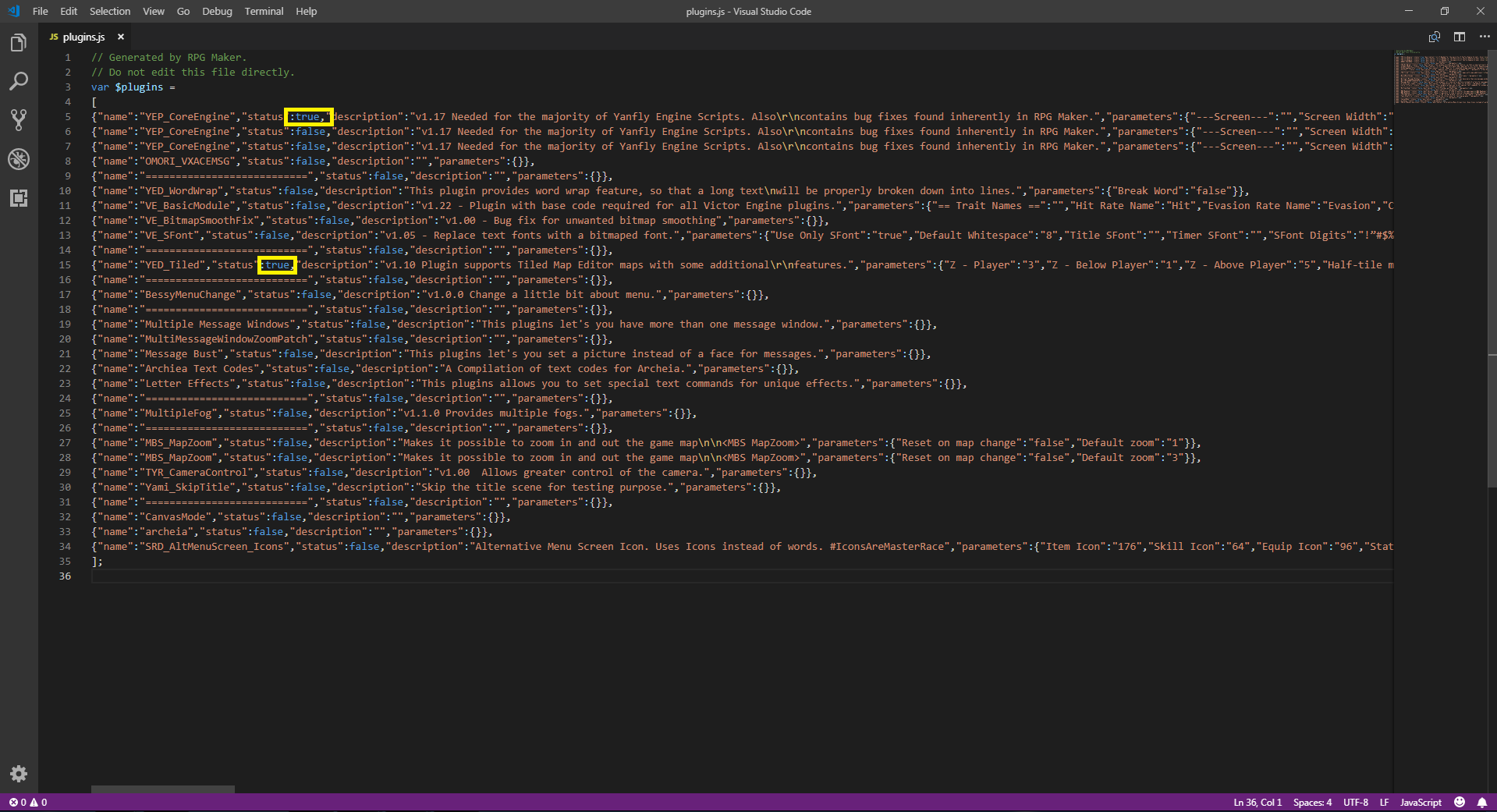
Task: Open the Go menu
Action: click(183, 11)
